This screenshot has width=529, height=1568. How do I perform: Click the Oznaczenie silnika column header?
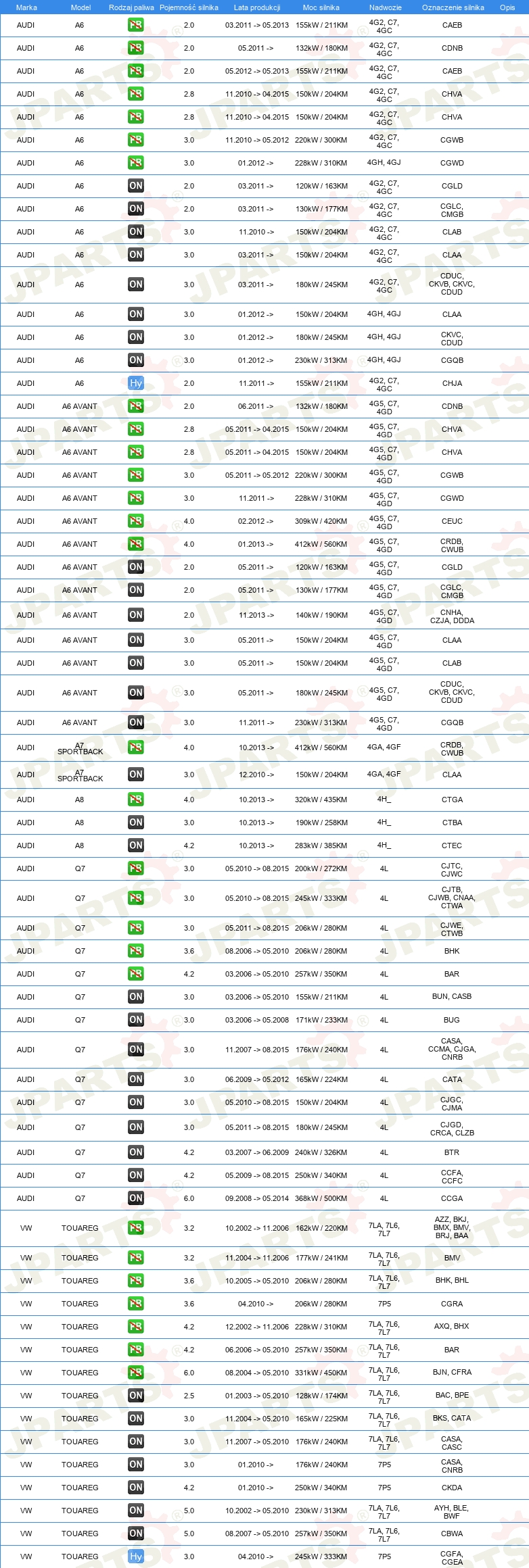coord(453,7)
